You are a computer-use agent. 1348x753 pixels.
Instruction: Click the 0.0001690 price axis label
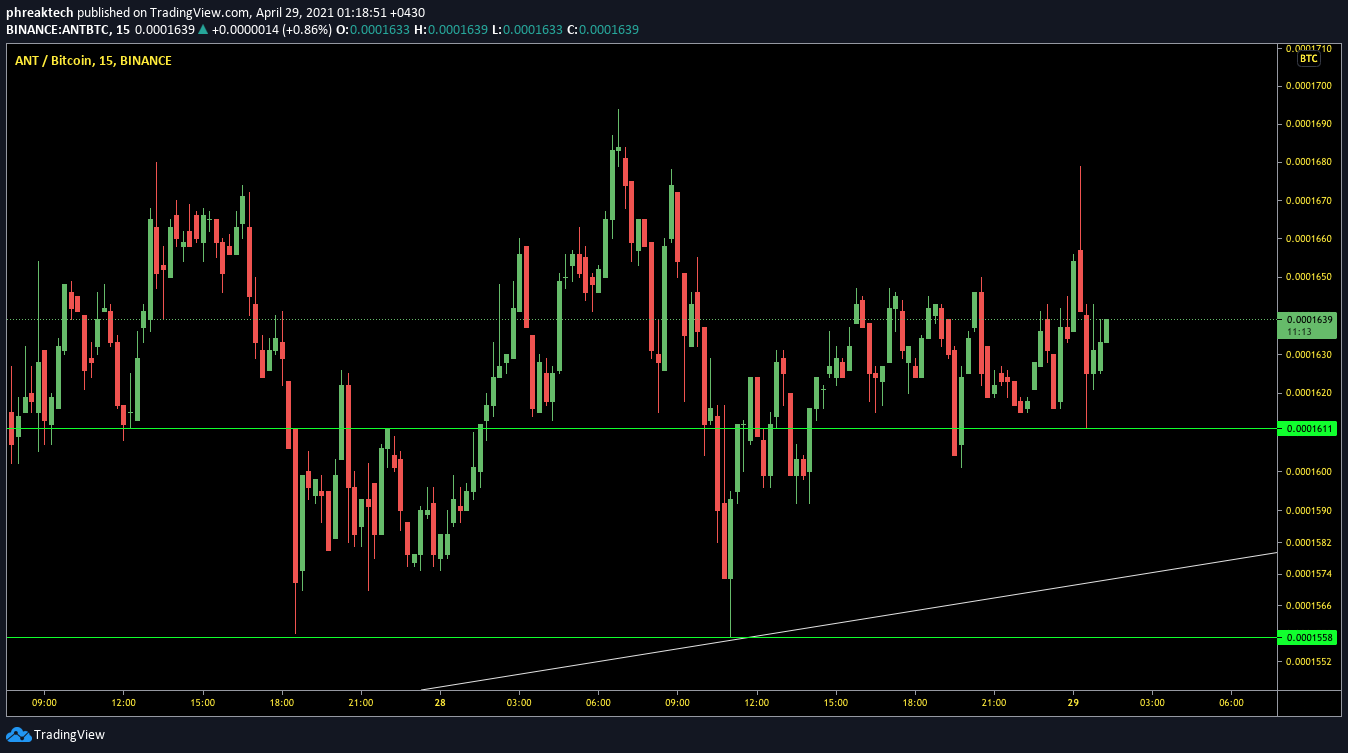(x=1310, y=124)
